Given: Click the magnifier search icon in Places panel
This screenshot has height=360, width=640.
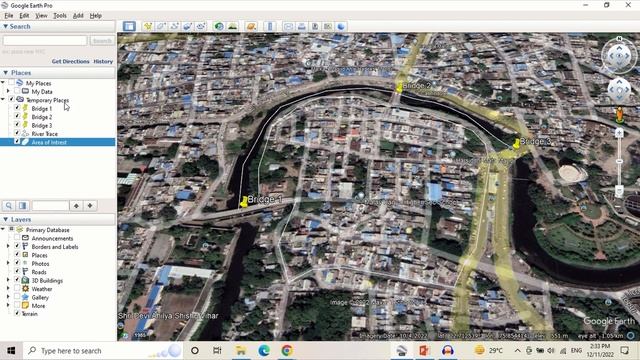Looking at the screenshot, I should tap(9, 206).
